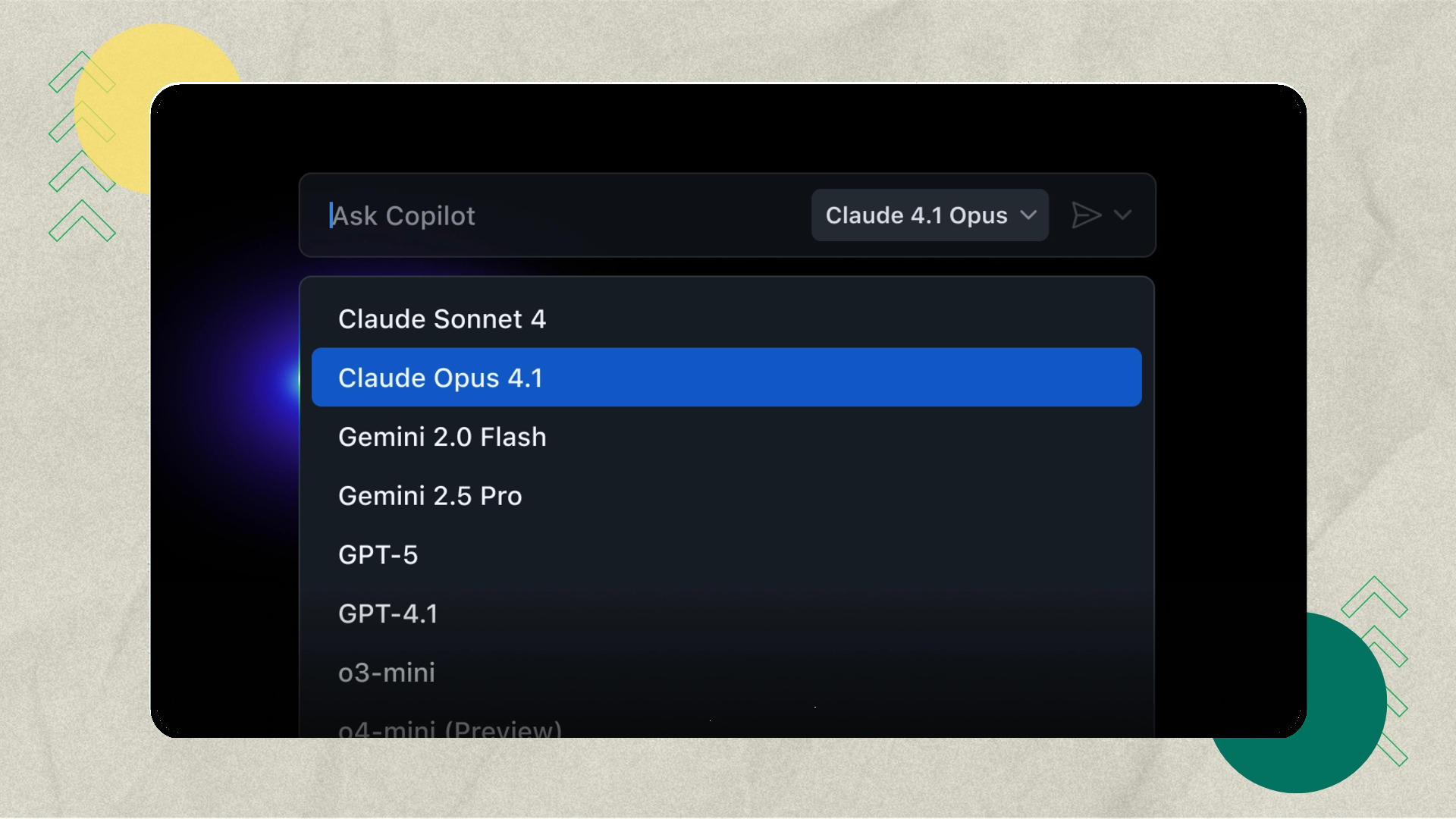1456x819 pixels.
Task: Pick Gemini 2.0 Flash as the model
Action: tap(442, 436)
